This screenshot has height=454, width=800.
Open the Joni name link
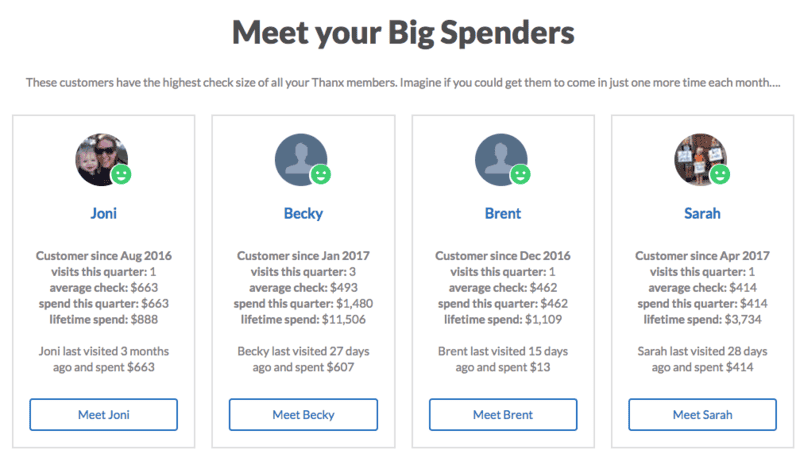tap(104, 213)
